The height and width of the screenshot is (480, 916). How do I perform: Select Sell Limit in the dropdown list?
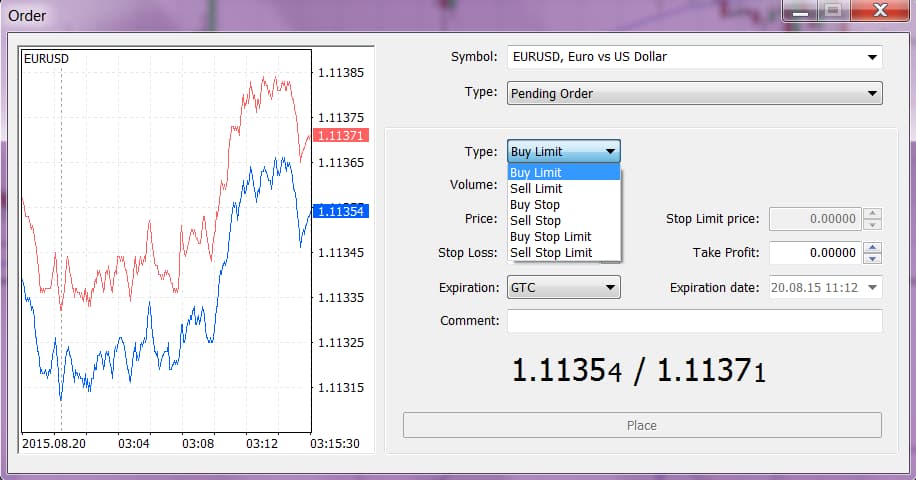point(564,189)
